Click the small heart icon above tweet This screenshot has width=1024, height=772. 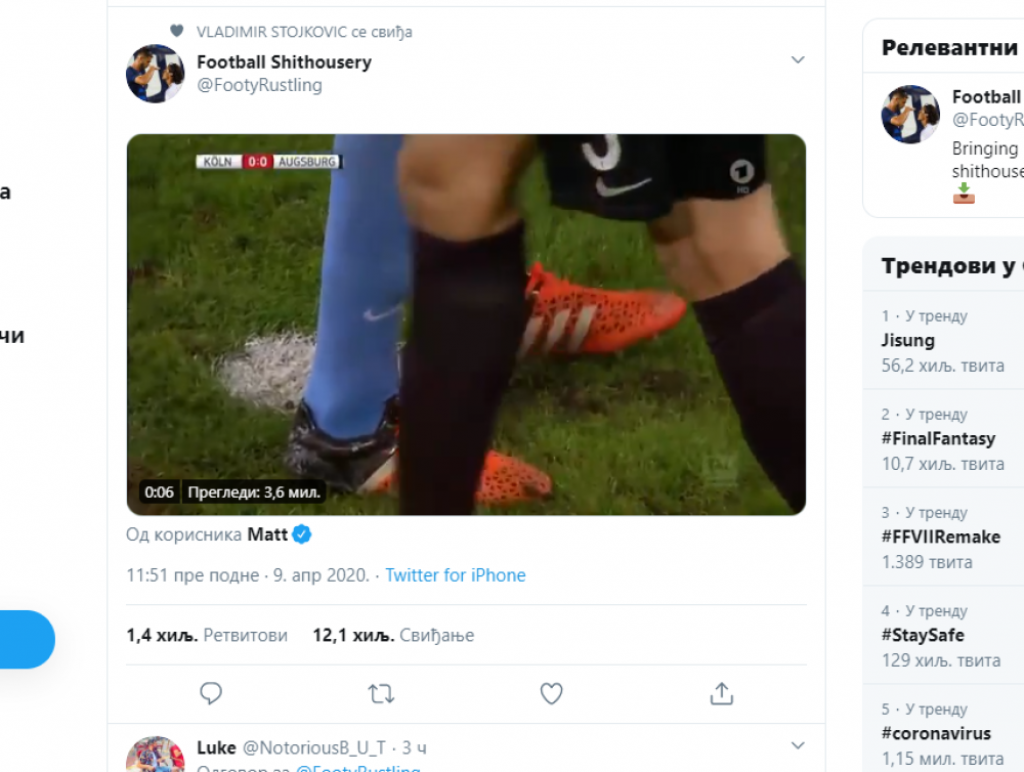click(177, 31)
